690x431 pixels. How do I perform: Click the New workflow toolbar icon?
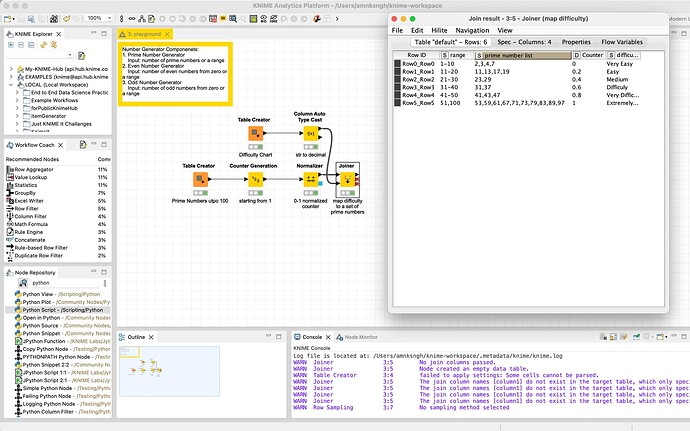click(x=7, y=18)
